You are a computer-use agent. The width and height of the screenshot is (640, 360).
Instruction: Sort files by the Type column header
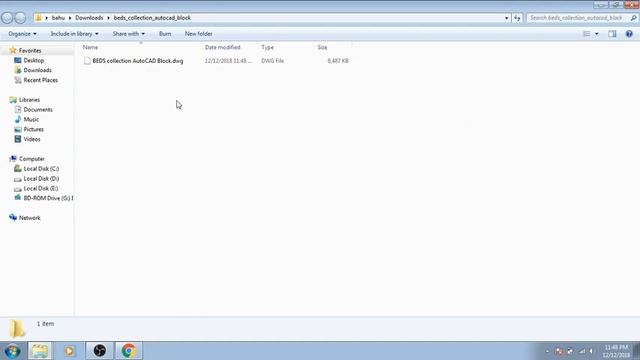pyautogui.click(x=267, y=47)
